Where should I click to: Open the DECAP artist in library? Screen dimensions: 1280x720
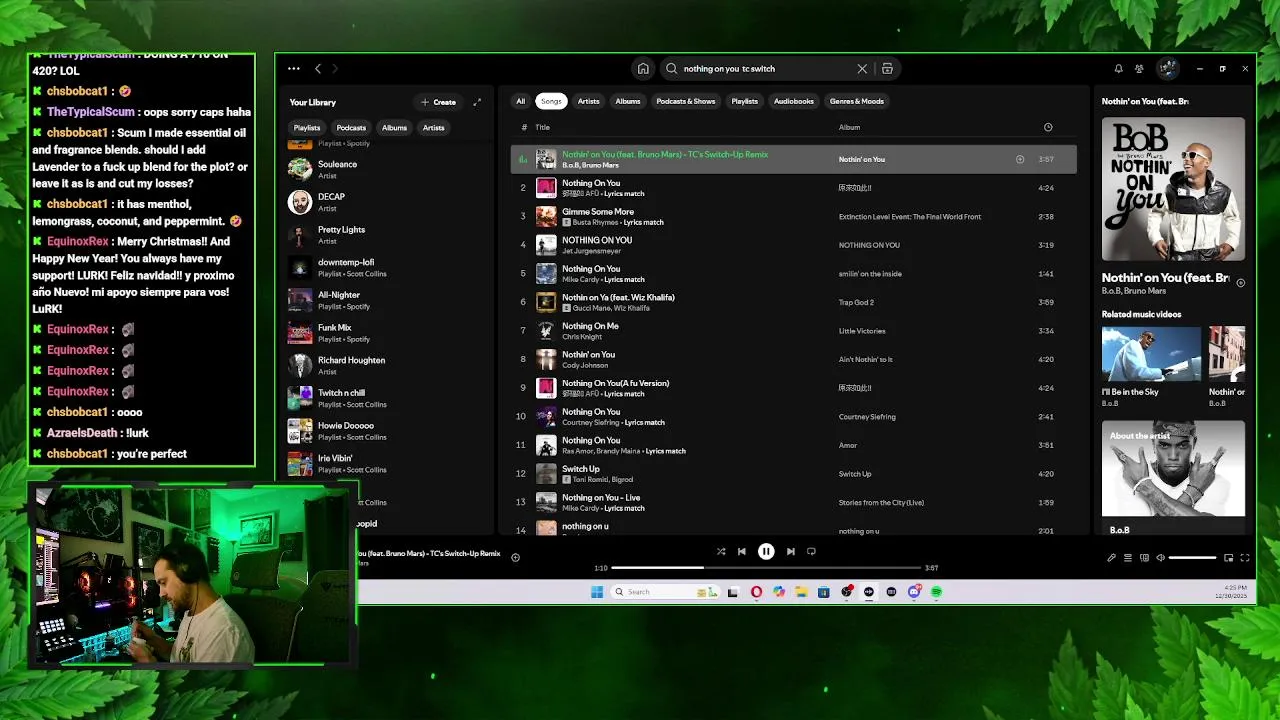tap(387, 202)
